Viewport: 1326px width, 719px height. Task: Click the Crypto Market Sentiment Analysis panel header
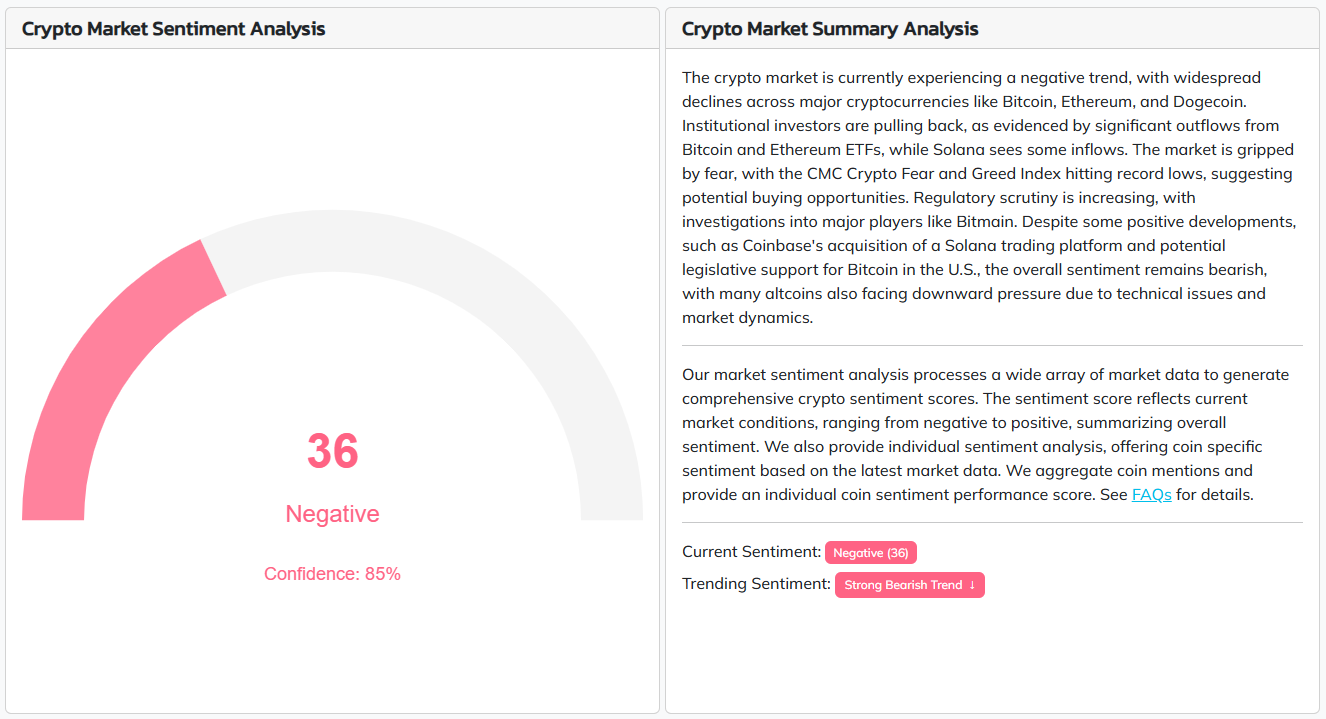(x=173, y=29)
